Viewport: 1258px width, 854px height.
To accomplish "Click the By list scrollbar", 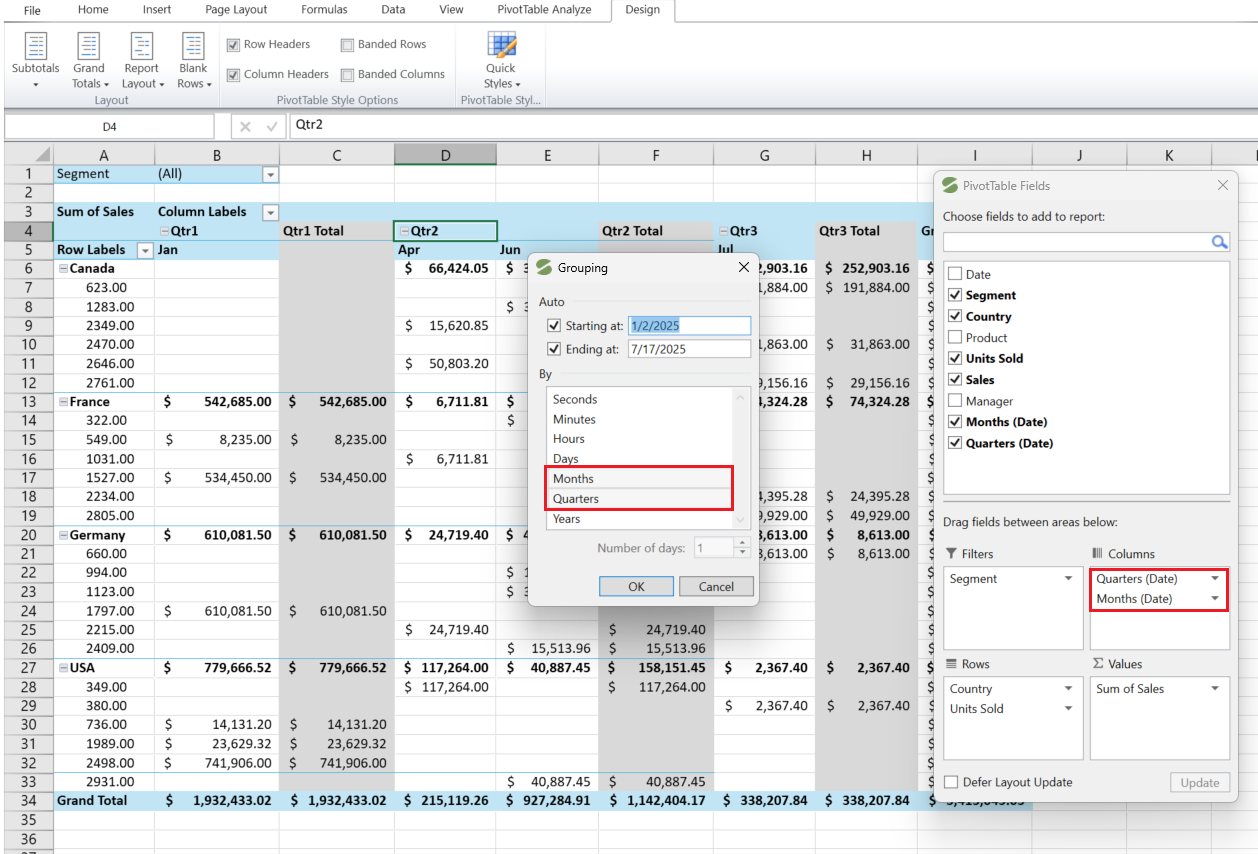I will tap(741, 458).
